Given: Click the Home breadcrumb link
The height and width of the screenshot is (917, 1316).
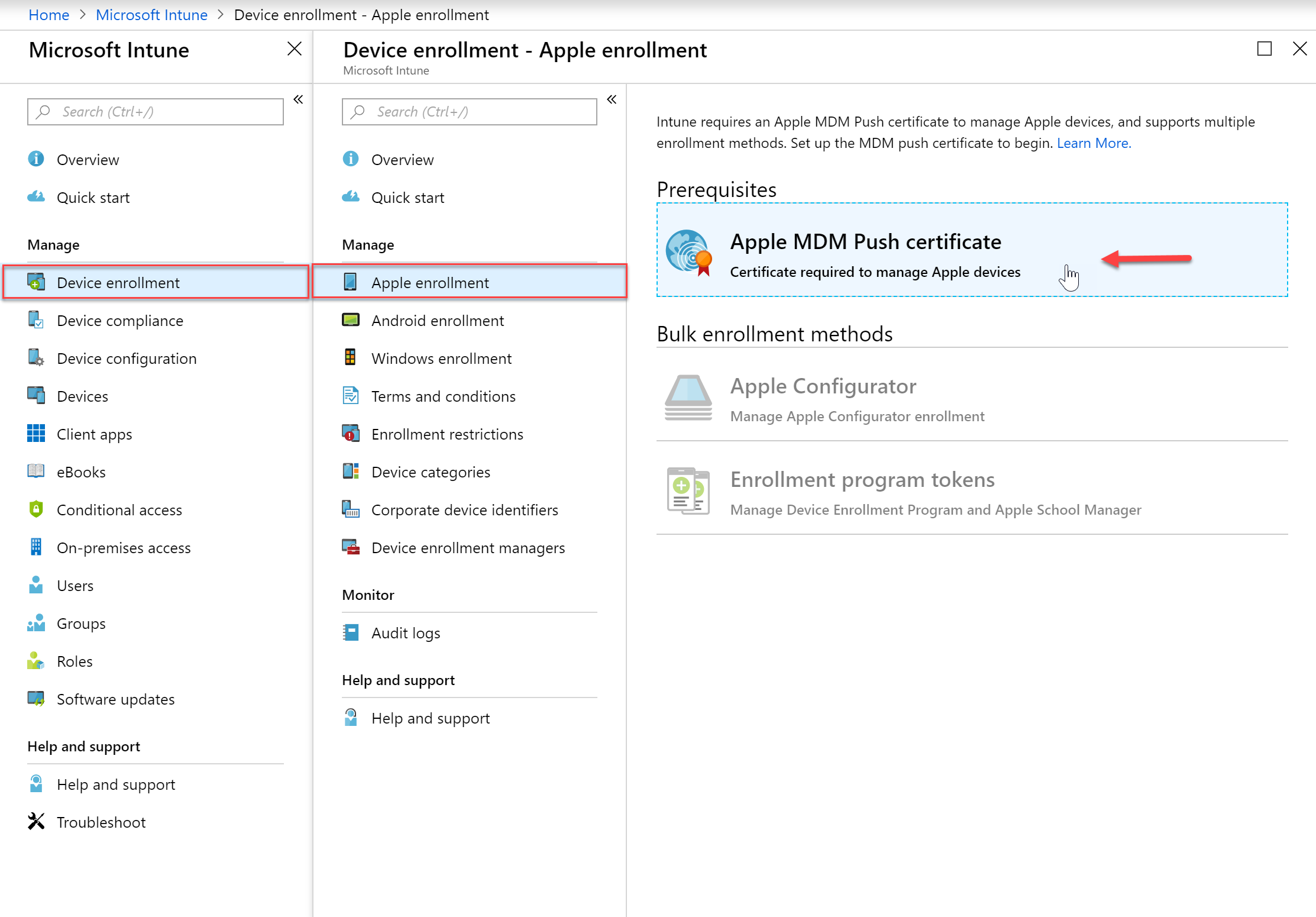Looking at the screenshot, I should click(x=48, y=15).
